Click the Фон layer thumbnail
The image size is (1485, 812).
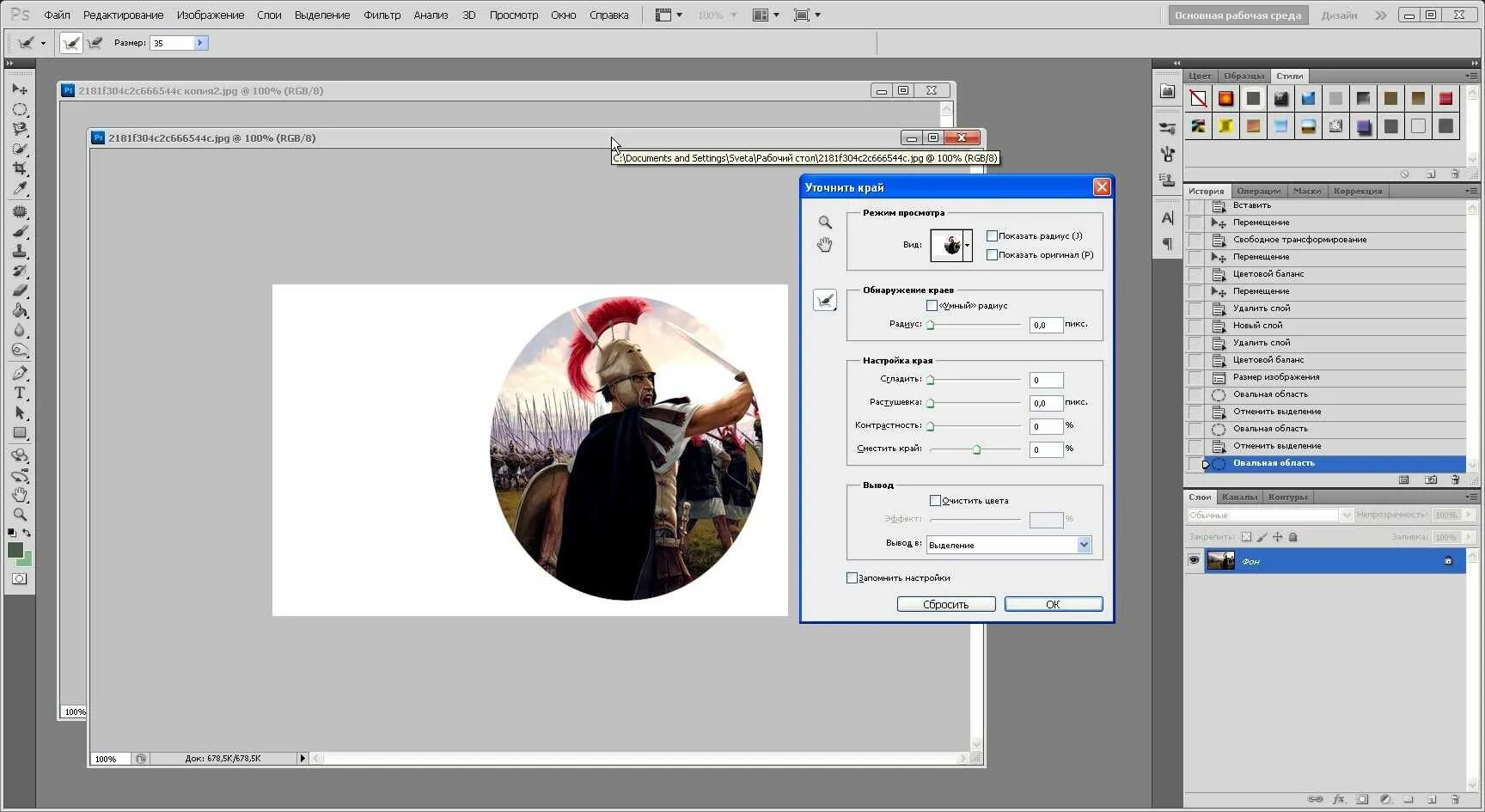(1221, 561)
